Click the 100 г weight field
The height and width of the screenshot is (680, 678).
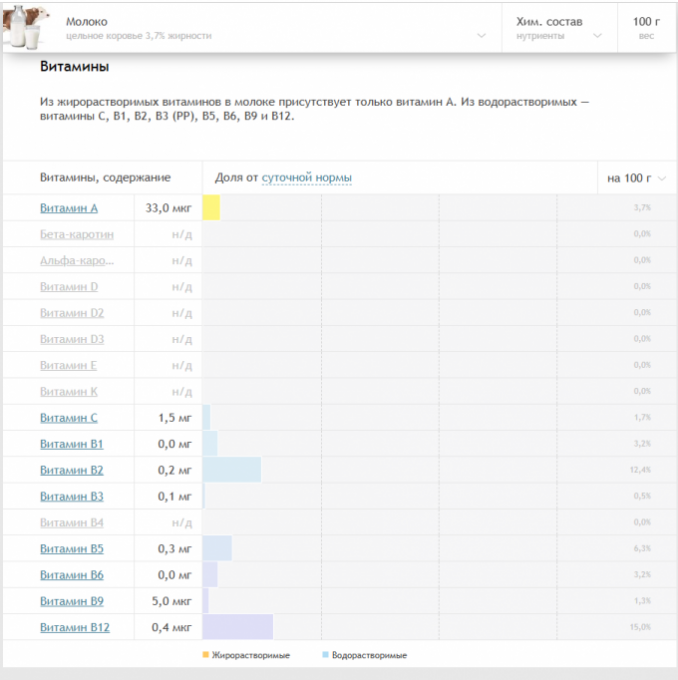646,27
